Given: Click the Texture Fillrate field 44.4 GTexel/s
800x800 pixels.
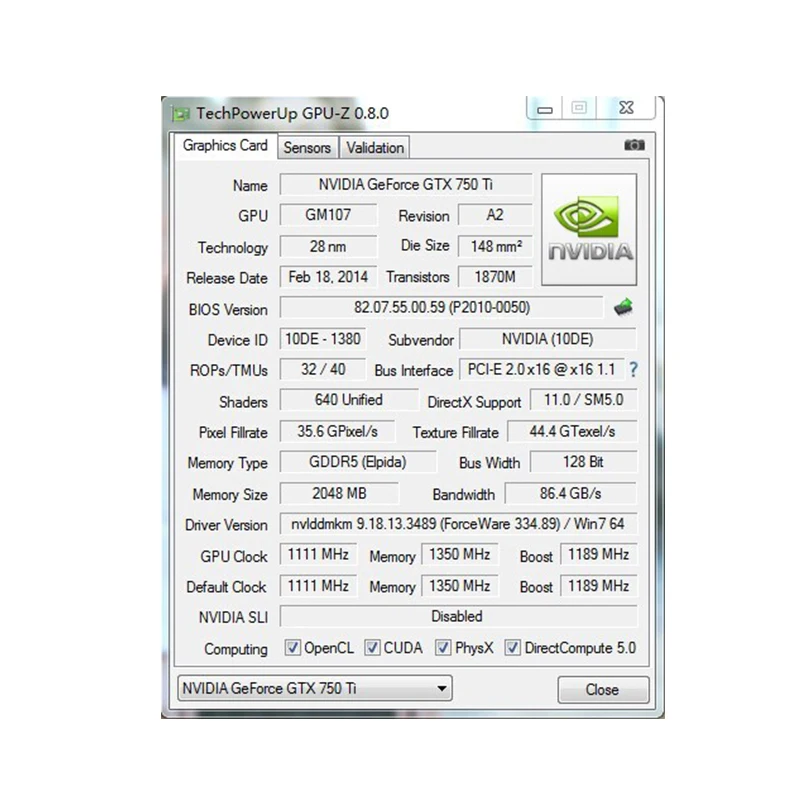Looking at the screenshot, I should pyautogui.click(x=572, y=432).
